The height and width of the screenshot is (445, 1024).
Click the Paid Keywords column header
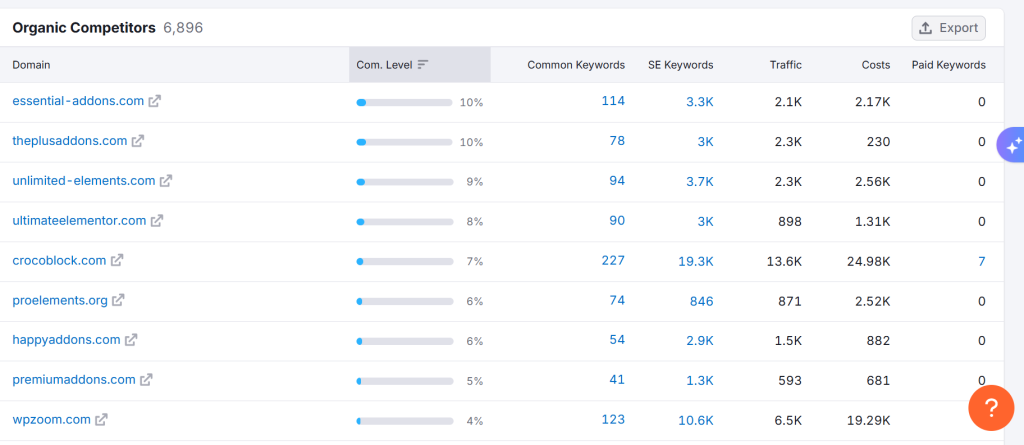(x=948, y=65)
